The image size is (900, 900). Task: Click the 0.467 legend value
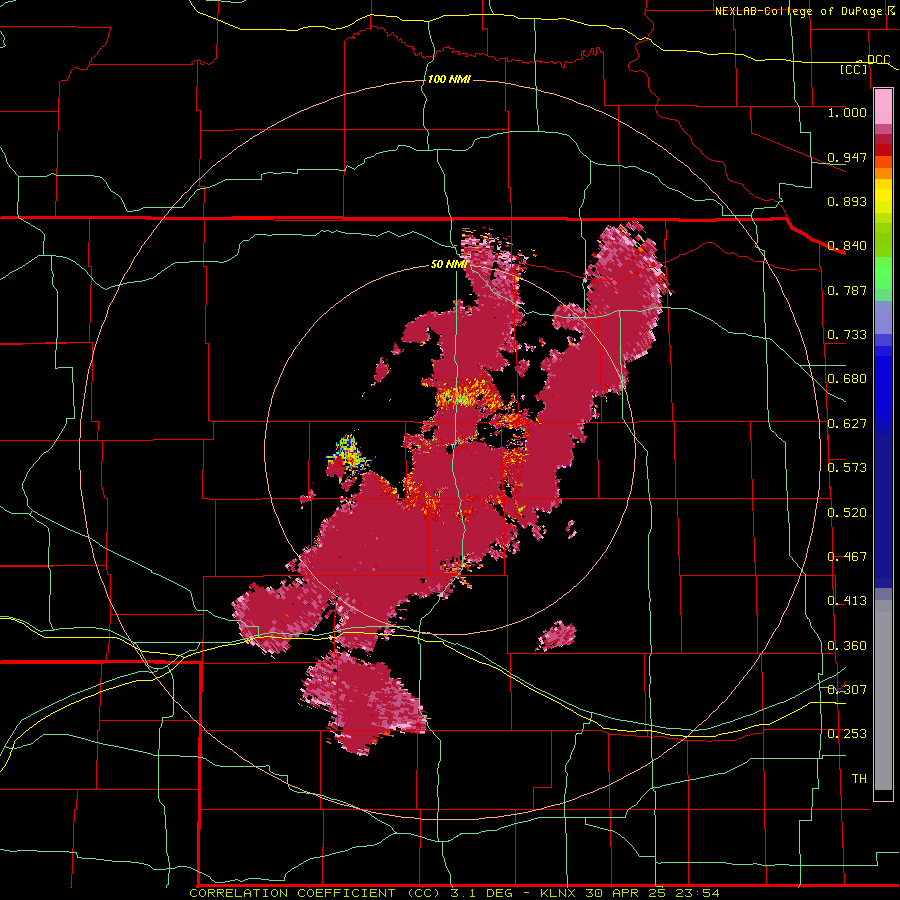[x=847, y=557]
